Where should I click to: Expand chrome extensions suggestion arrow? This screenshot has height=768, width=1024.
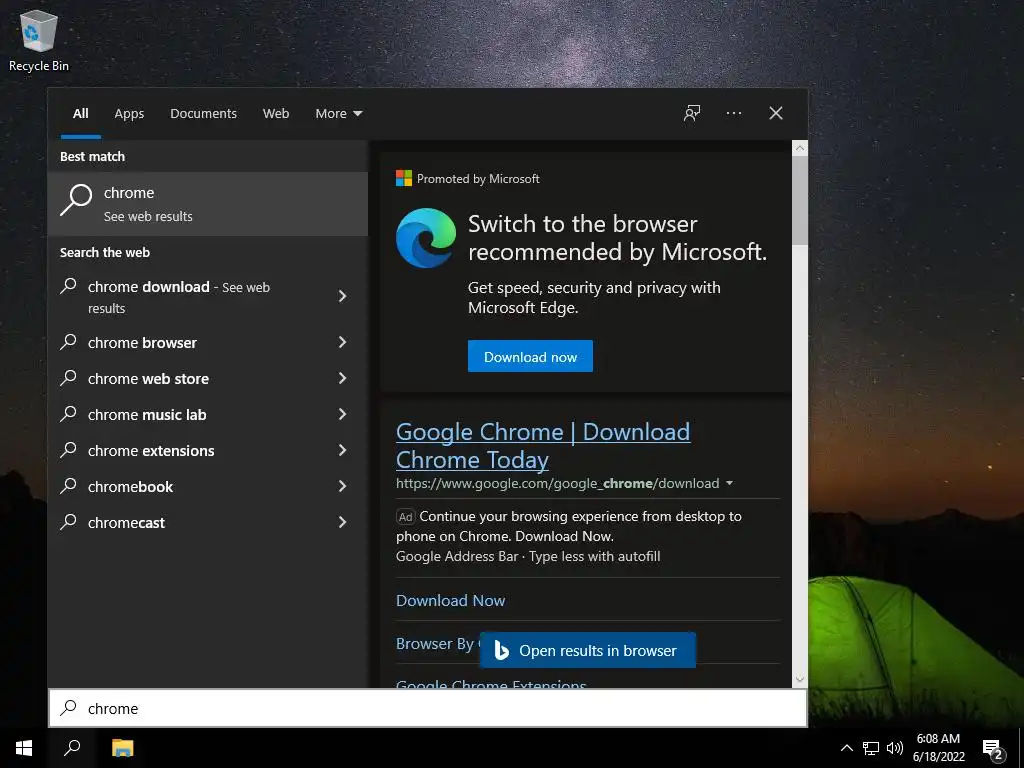tap(342, 450)
